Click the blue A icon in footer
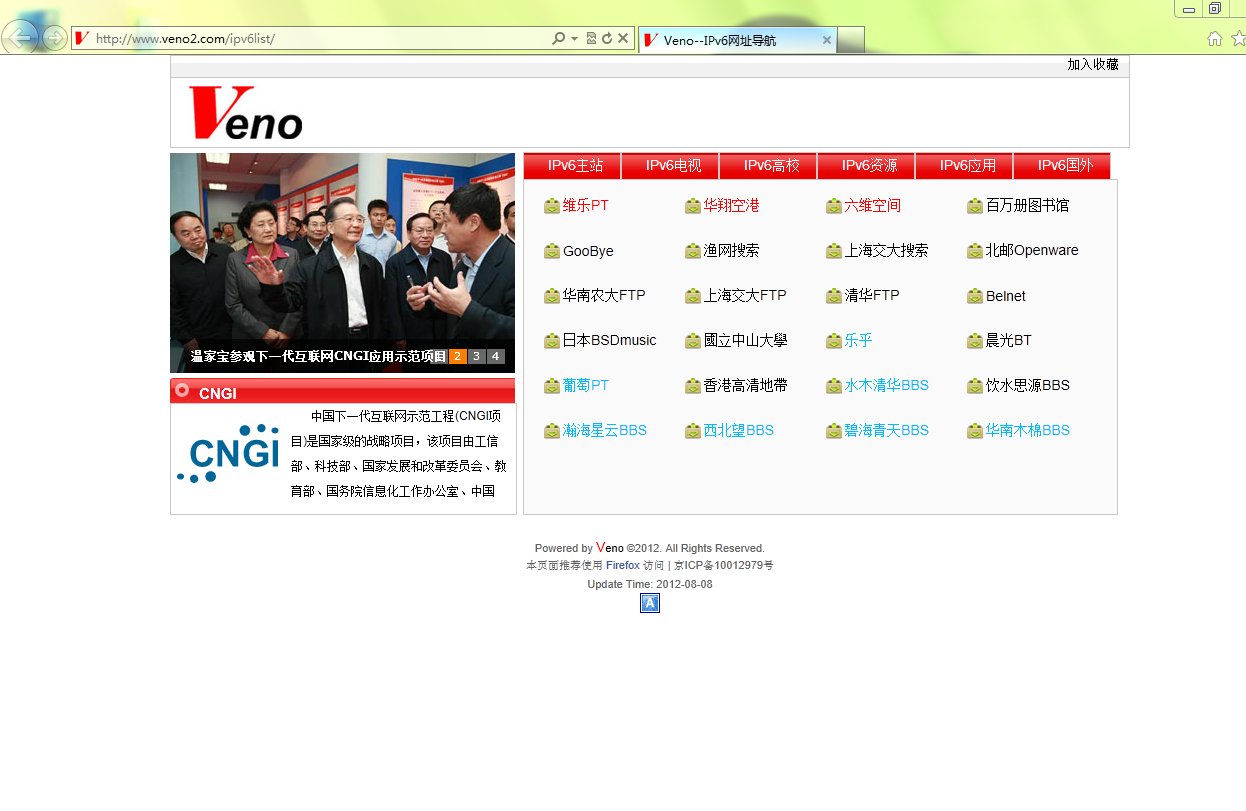1246x811 pixels. [650, 603]
